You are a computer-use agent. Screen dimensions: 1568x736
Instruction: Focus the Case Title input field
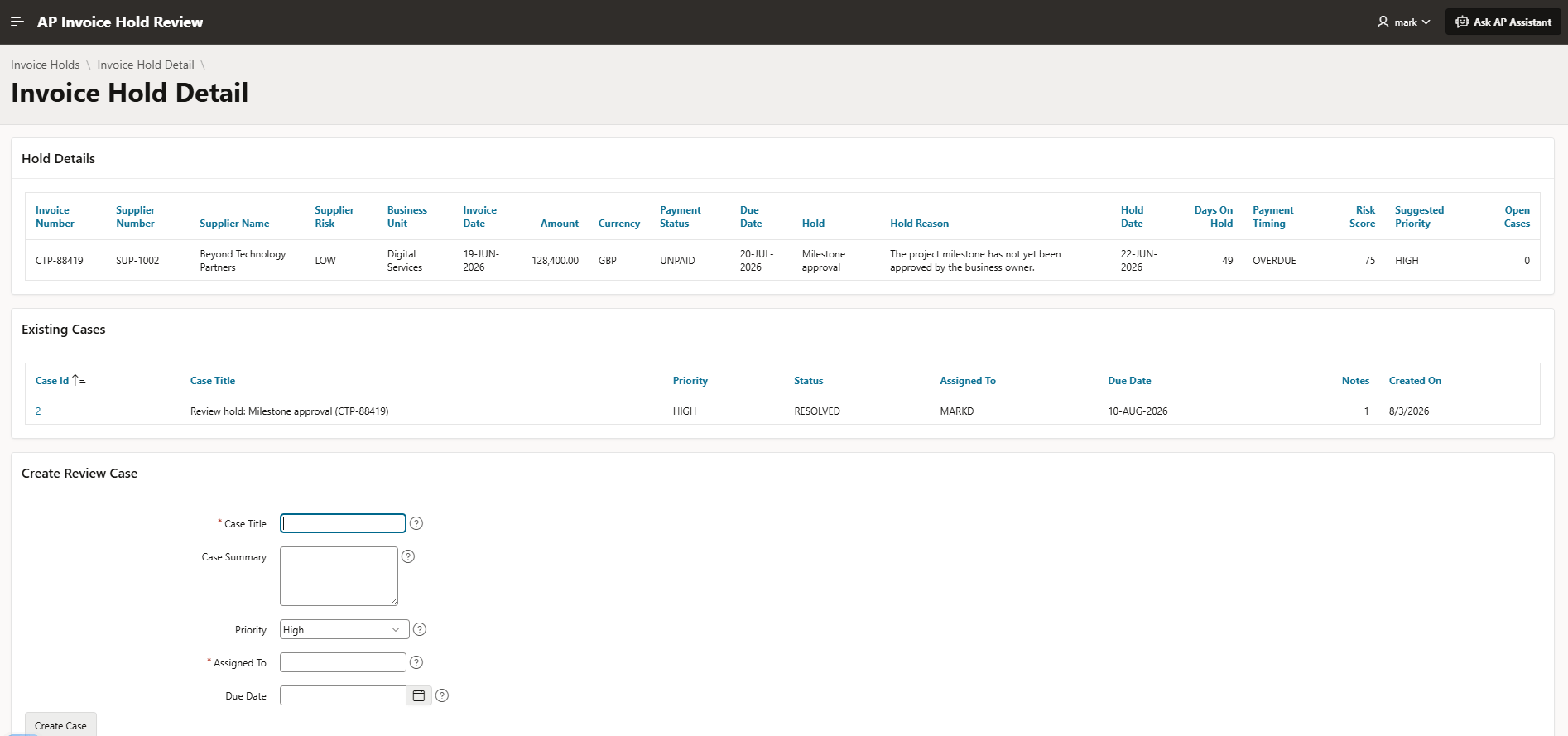coord(343,523)
